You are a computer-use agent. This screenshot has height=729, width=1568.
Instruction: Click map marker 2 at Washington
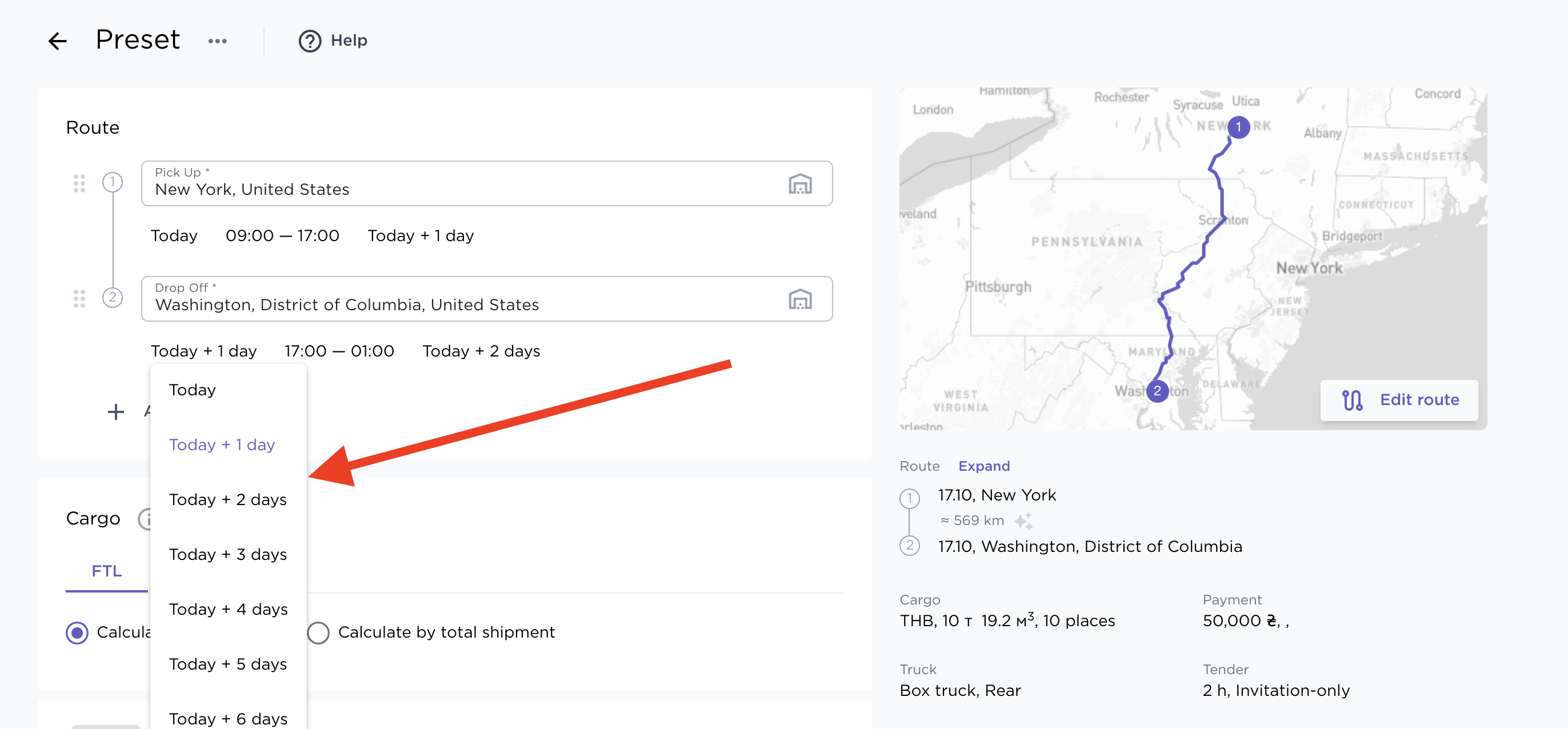pyautogui.click(x=1157, y=391)
